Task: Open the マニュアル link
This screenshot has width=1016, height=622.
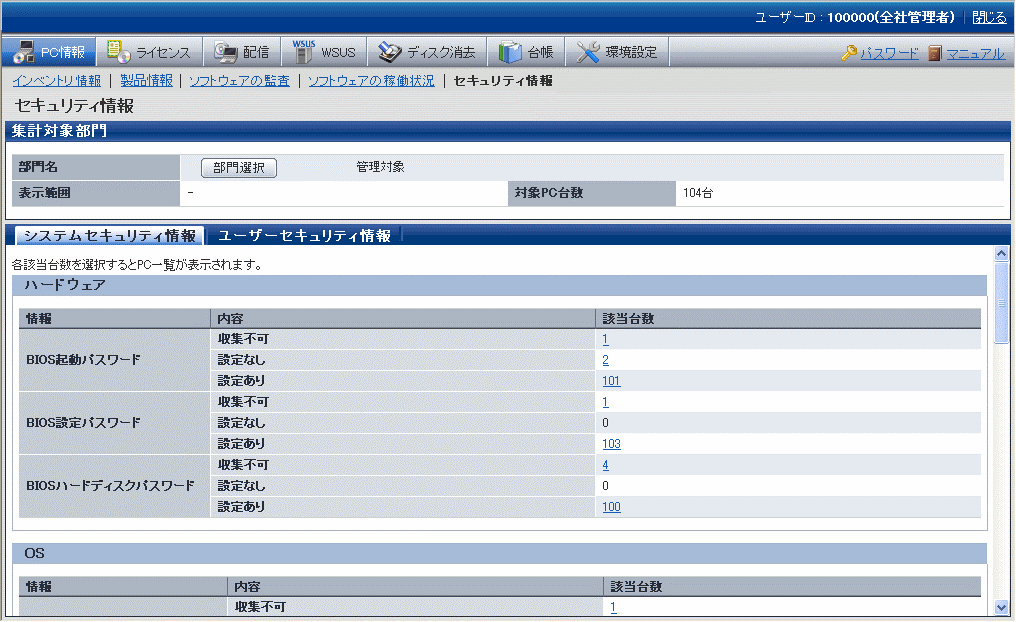Action: coord(975,53)
